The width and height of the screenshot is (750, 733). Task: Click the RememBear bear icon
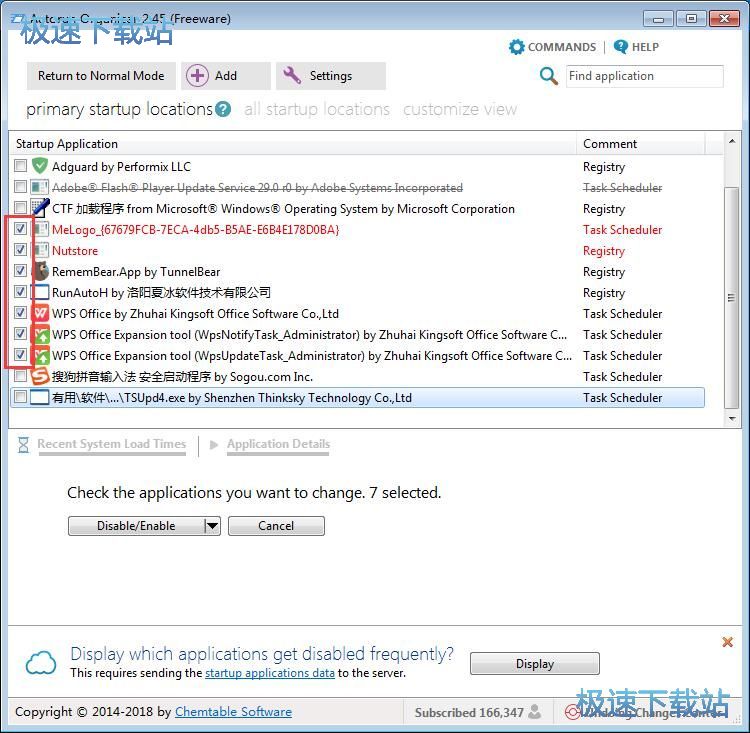tap(40, 271)
